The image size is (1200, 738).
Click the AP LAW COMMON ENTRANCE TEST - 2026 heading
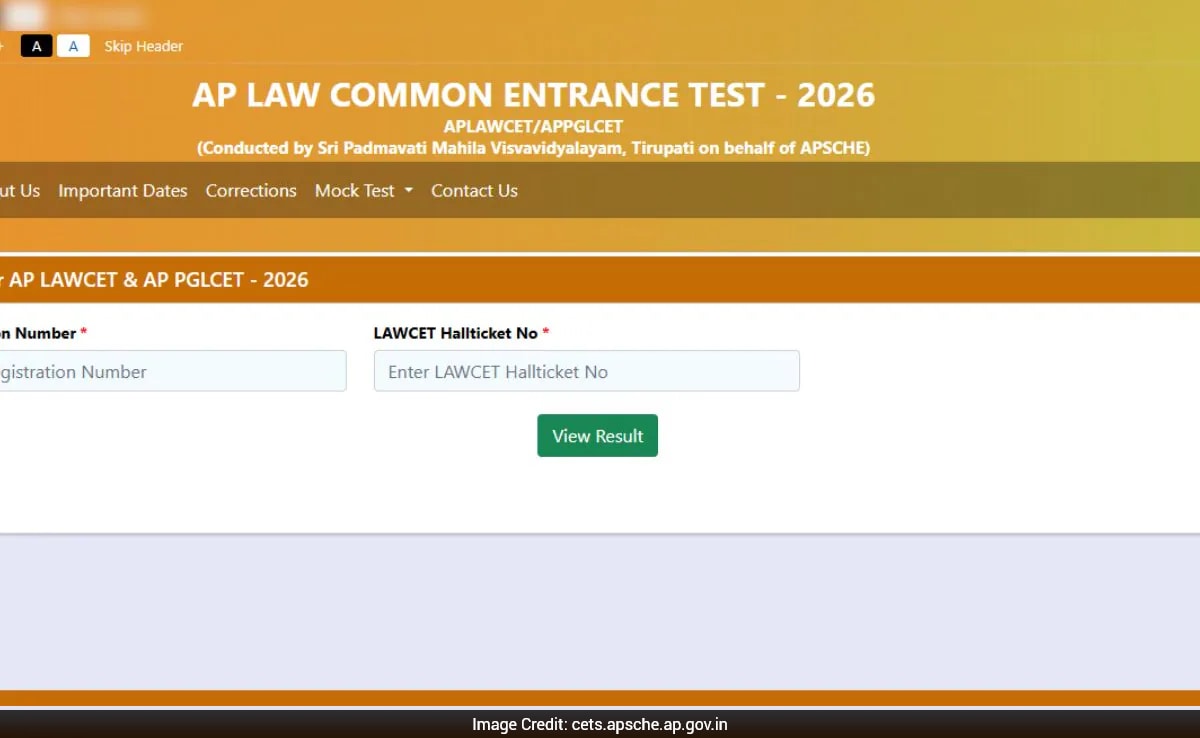coord(534,95)
